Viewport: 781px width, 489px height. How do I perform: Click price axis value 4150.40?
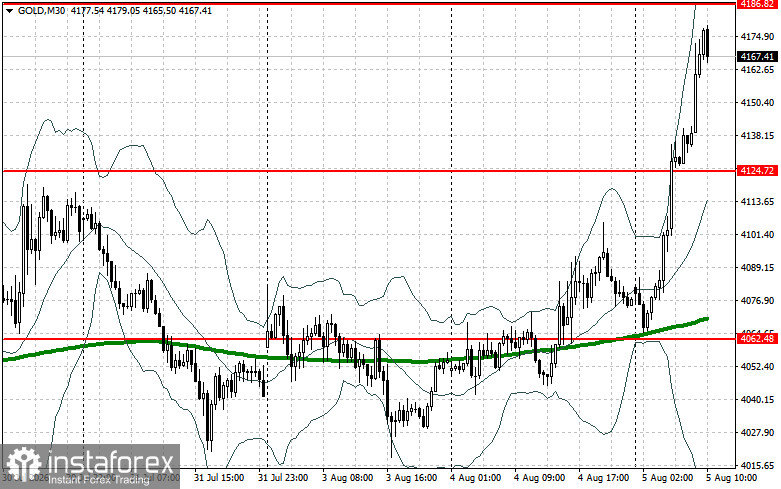(x=758, y=103)
